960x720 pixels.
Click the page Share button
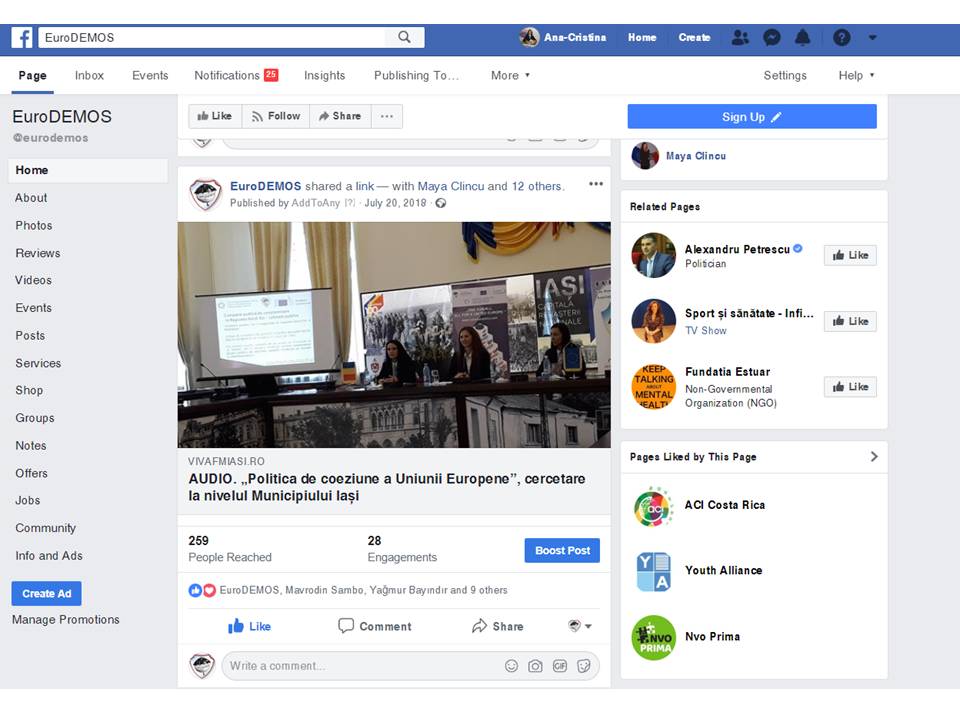point(340,116)
